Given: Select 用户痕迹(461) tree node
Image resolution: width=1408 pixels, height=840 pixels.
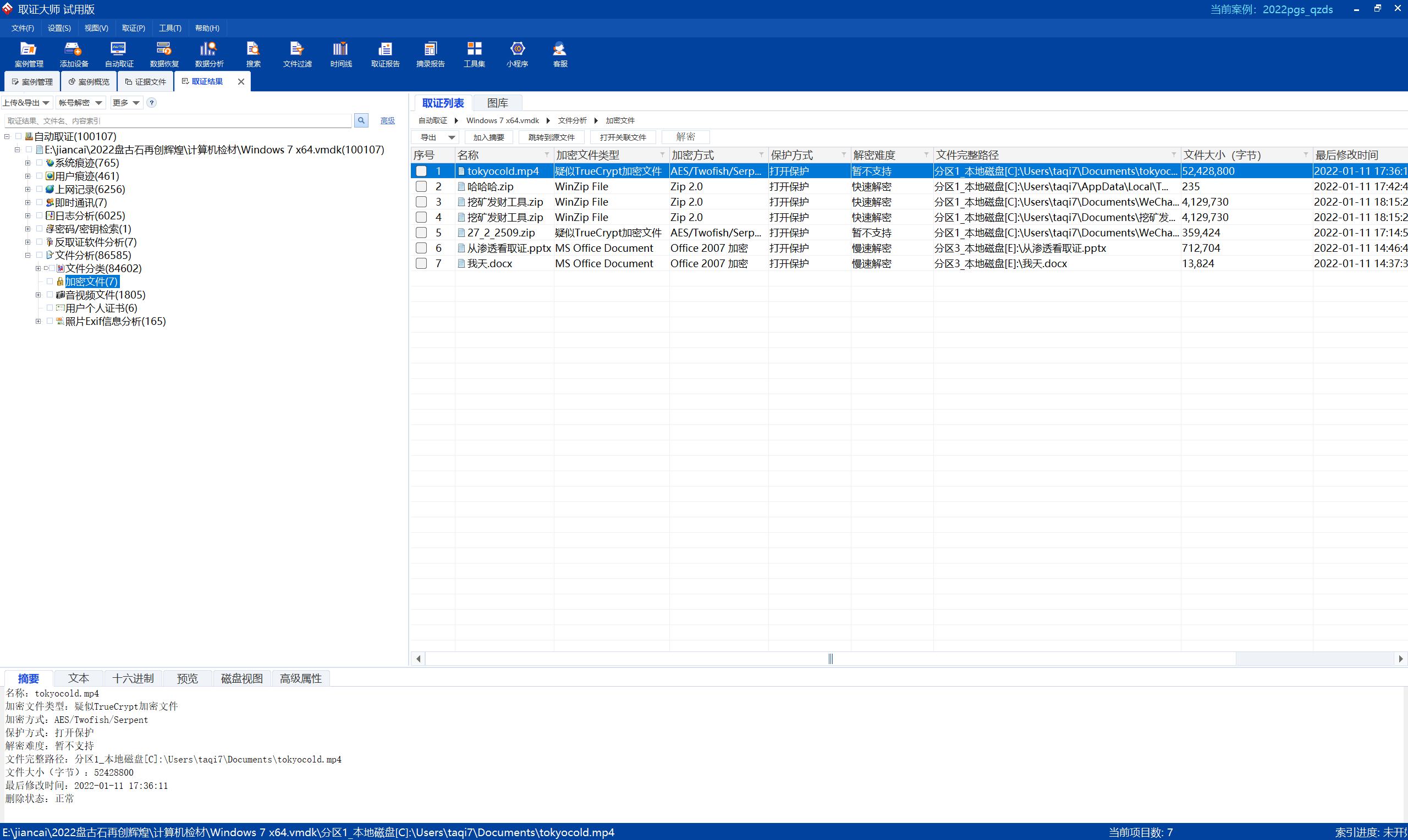Looking at the screenshot, I should click(86, 176).
